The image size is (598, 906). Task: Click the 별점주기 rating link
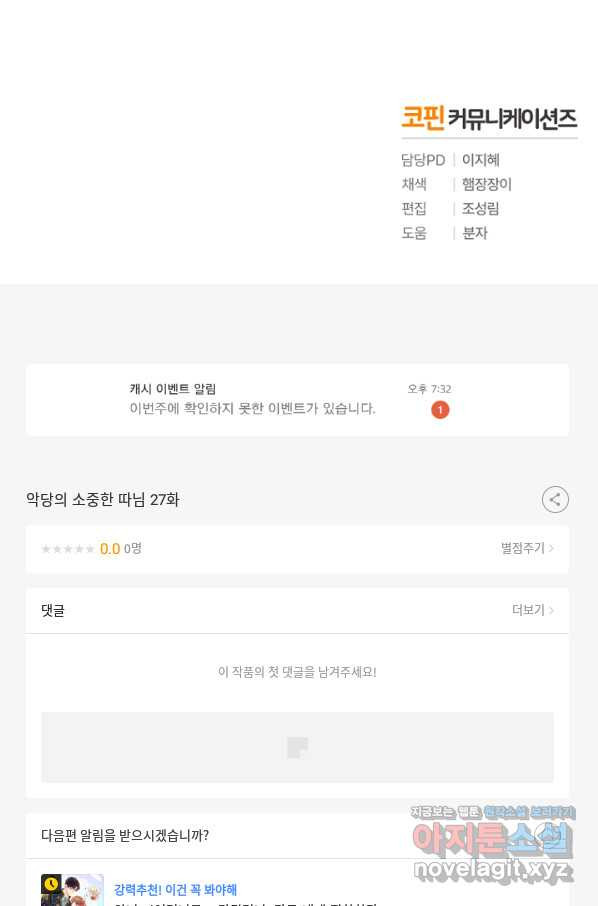(523, 548)
